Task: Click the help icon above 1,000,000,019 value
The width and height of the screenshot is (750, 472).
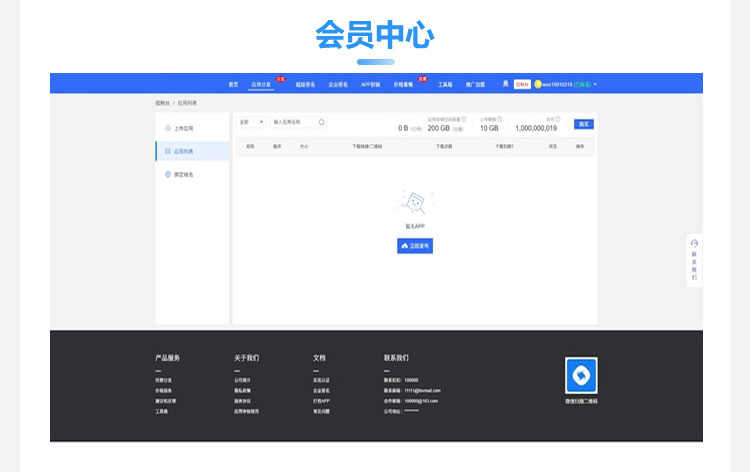Action: click(x=558, y=119)
